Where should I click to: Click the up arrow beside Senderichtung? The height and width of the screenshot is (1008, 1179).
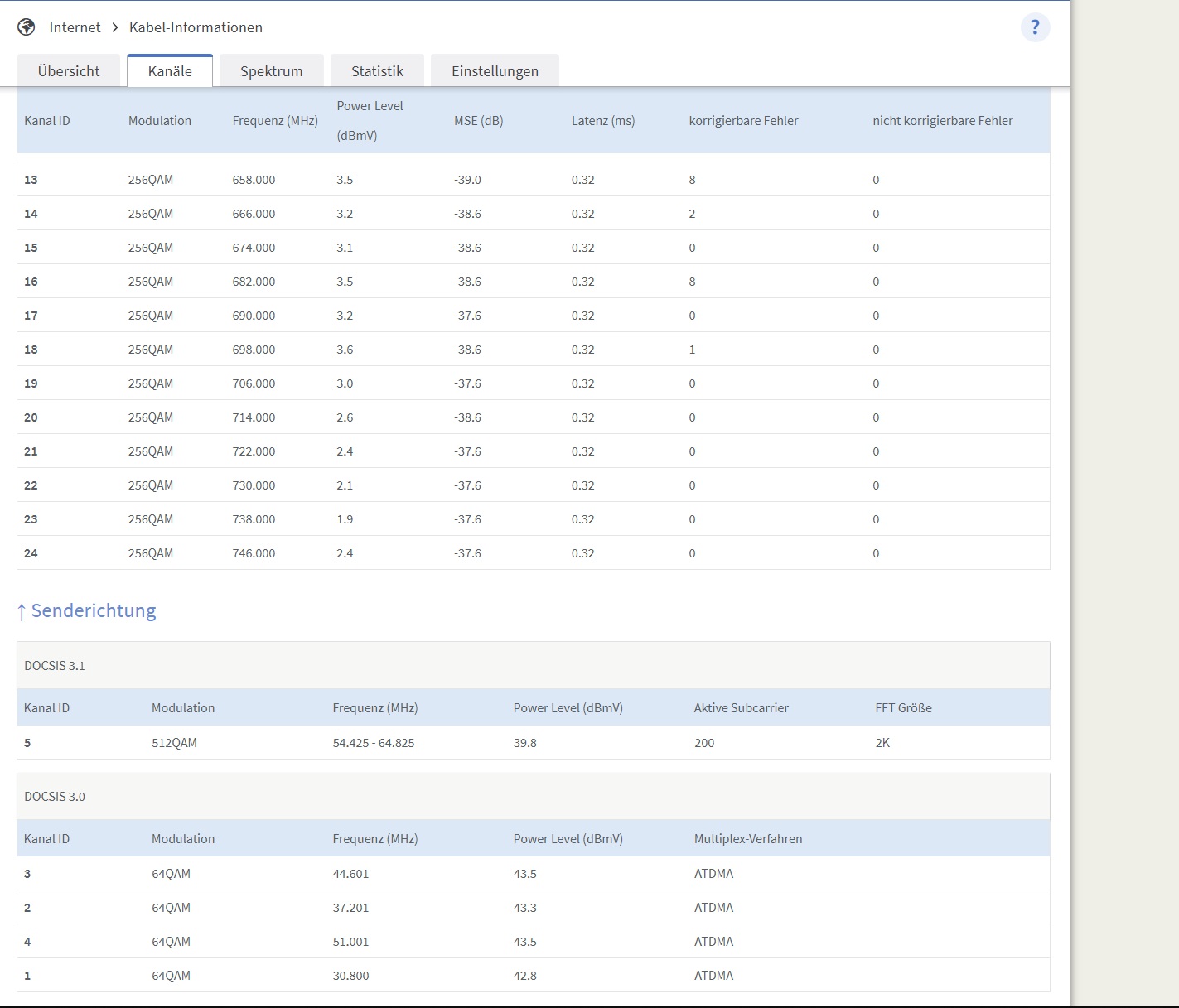22,612
